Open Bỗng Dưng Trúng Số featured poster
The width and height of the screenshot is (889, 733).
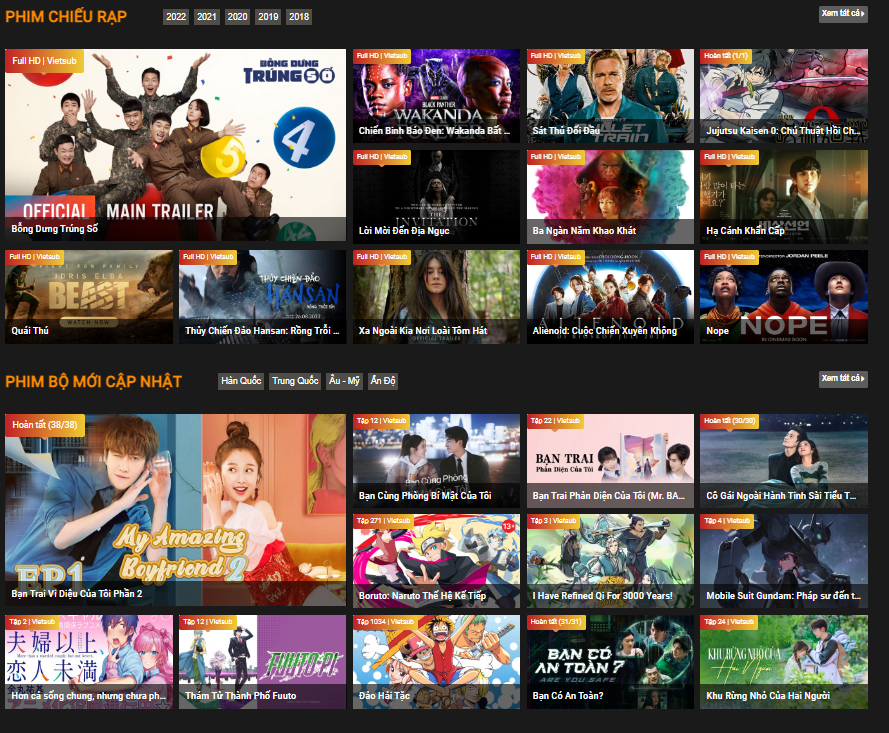click(175, 145)
